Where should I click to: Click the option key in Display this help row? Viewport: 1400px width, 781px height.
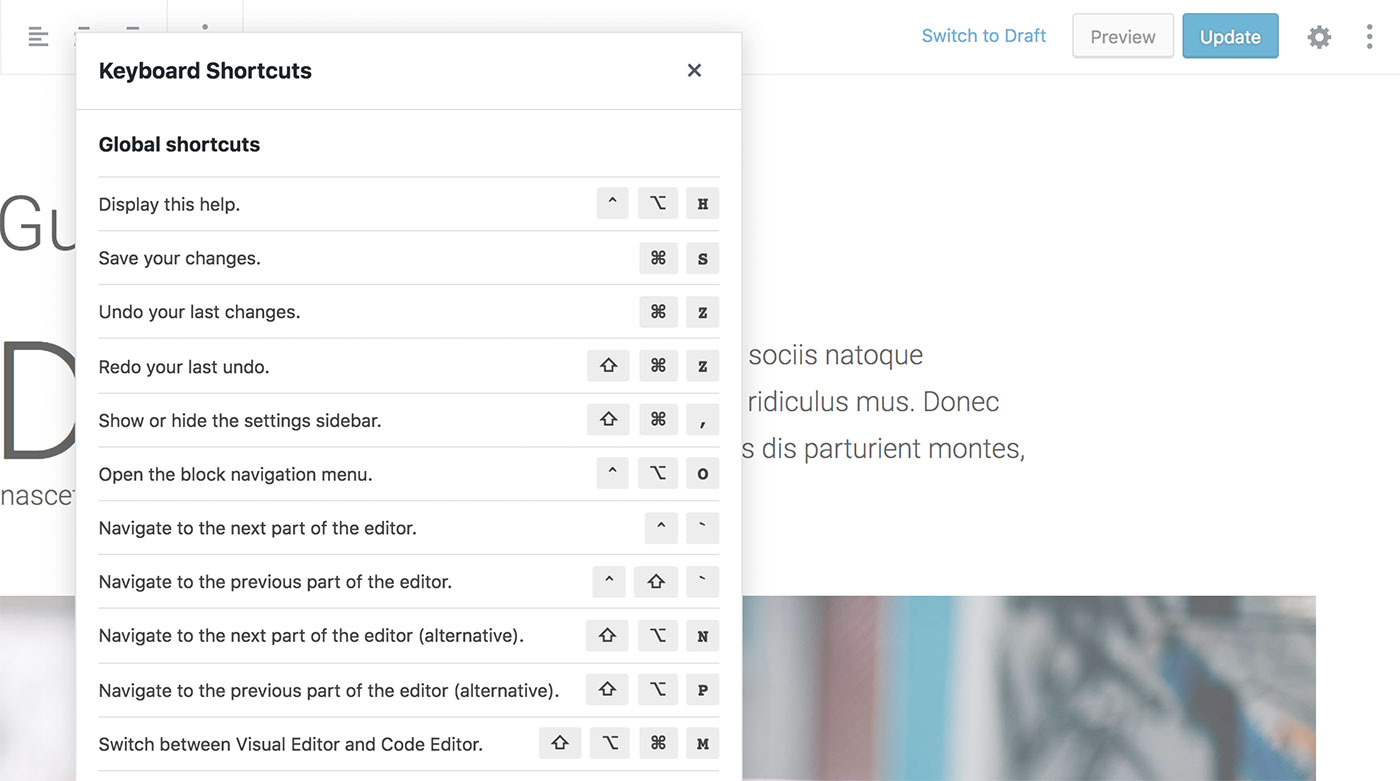(x=657, y=203)
